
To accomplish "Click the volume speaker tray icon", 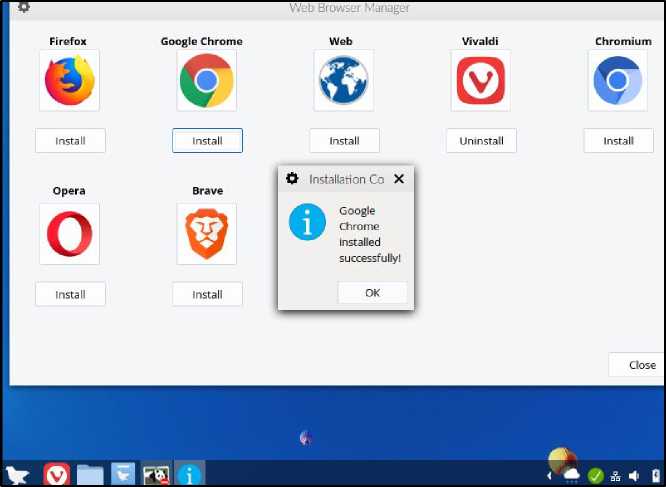I will coord(634,476).
